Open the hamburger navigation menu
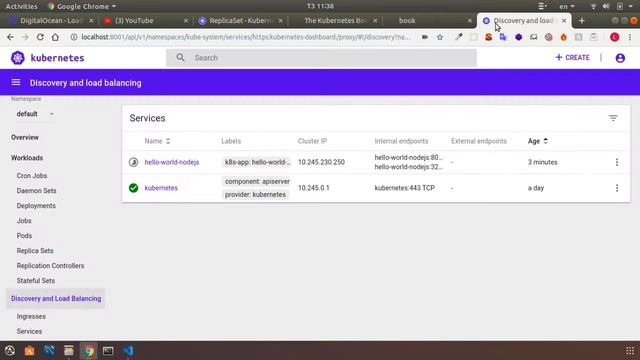Screen dimensions: 640x360 click(16, 82)
